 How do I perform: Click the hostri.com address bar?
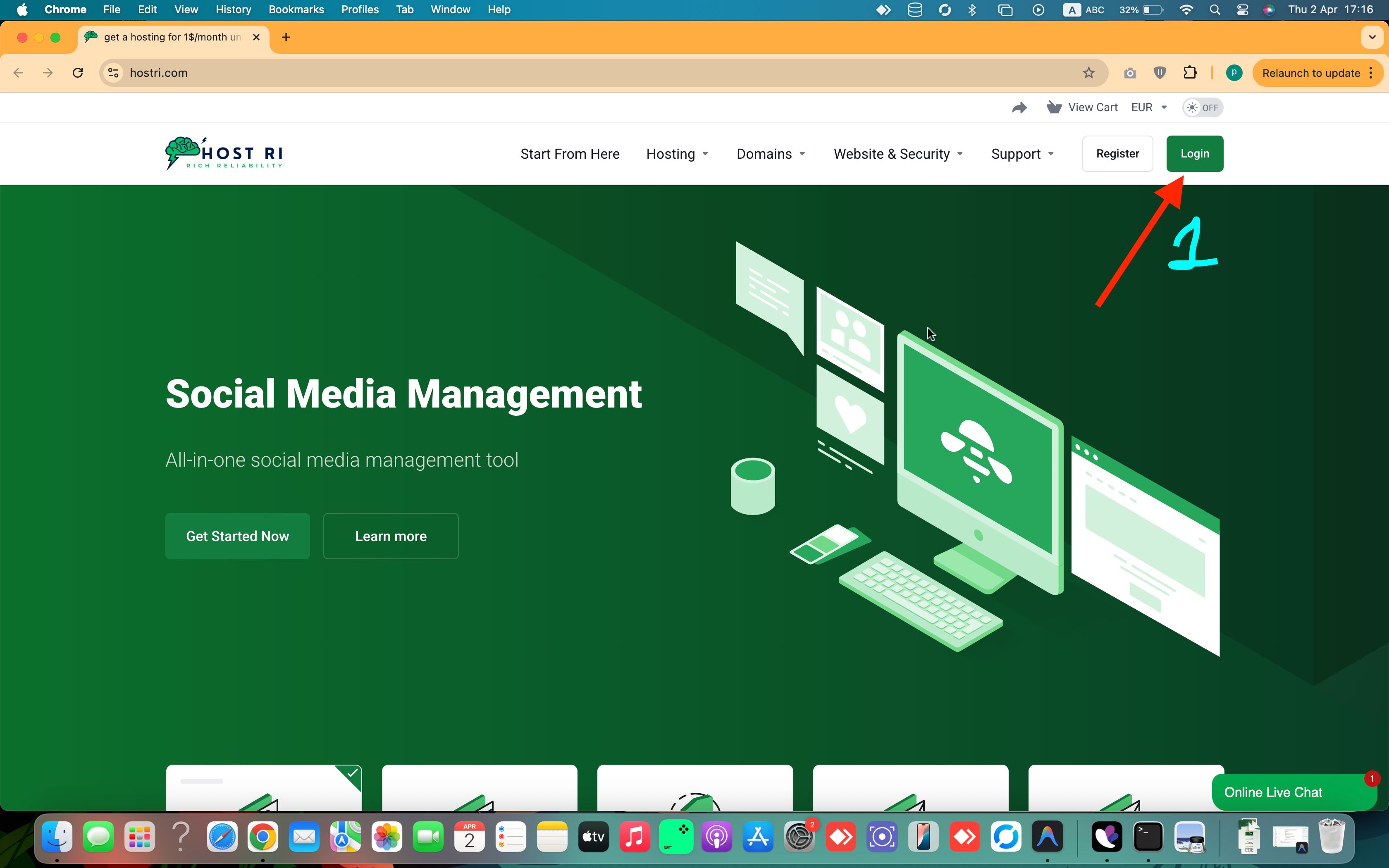click(x=574, y=73)
